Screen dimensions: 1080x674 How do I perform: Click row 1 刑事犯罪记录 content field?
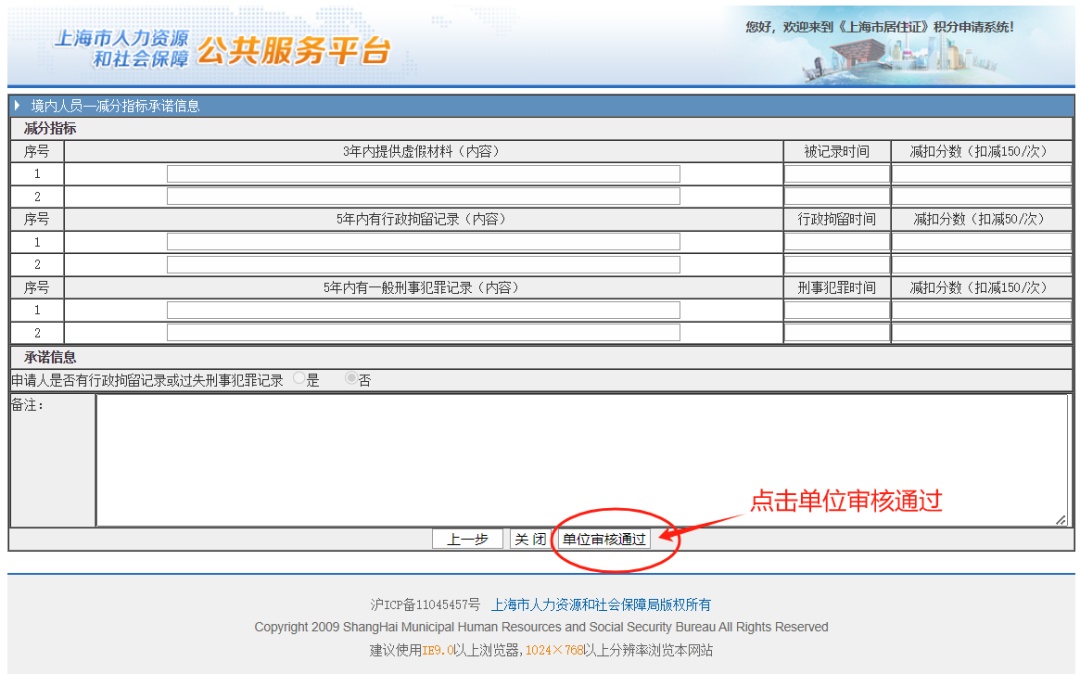point(423,310)
